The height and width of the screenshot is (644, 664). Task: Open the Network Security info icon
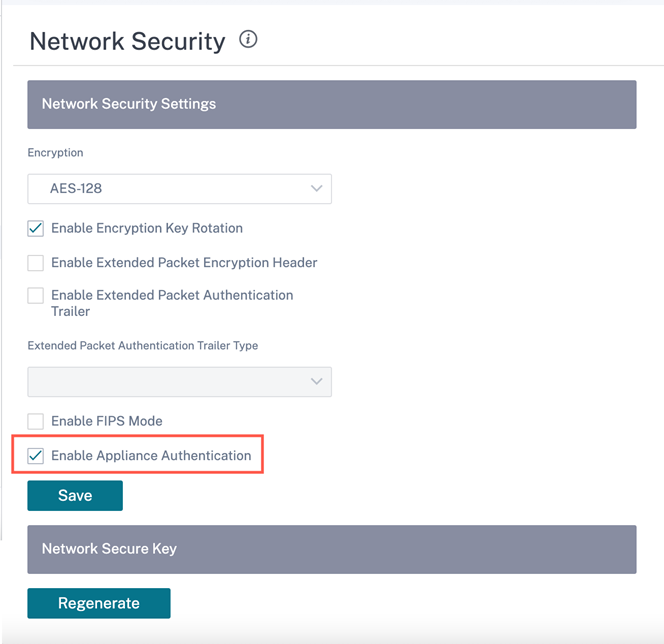pos(248,39)
